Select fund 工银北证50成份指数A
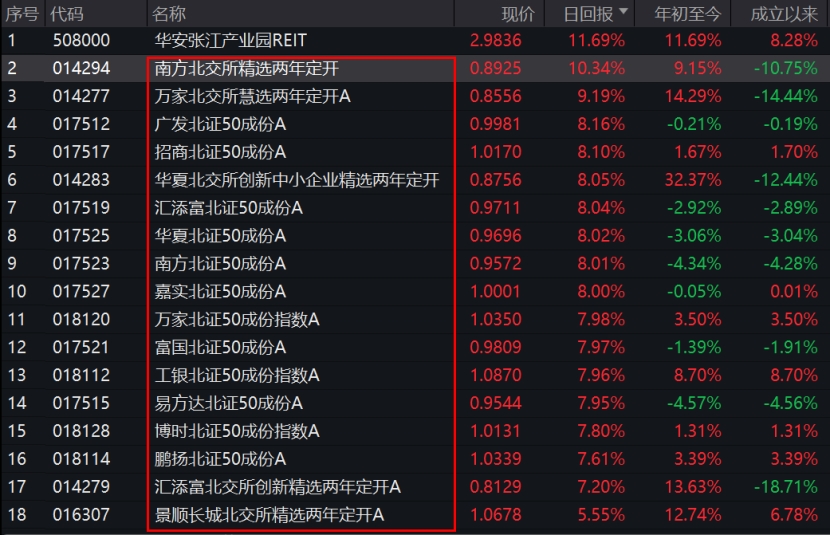Viewport: 830px width, 535px height. 237,376
